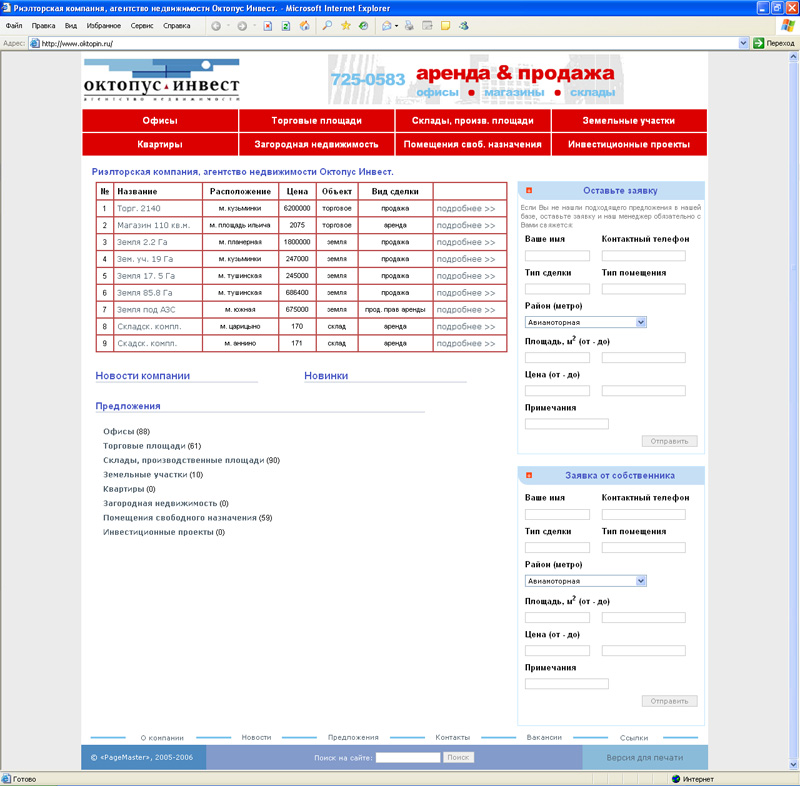Click the Forward navigation arrow icon

242,26
